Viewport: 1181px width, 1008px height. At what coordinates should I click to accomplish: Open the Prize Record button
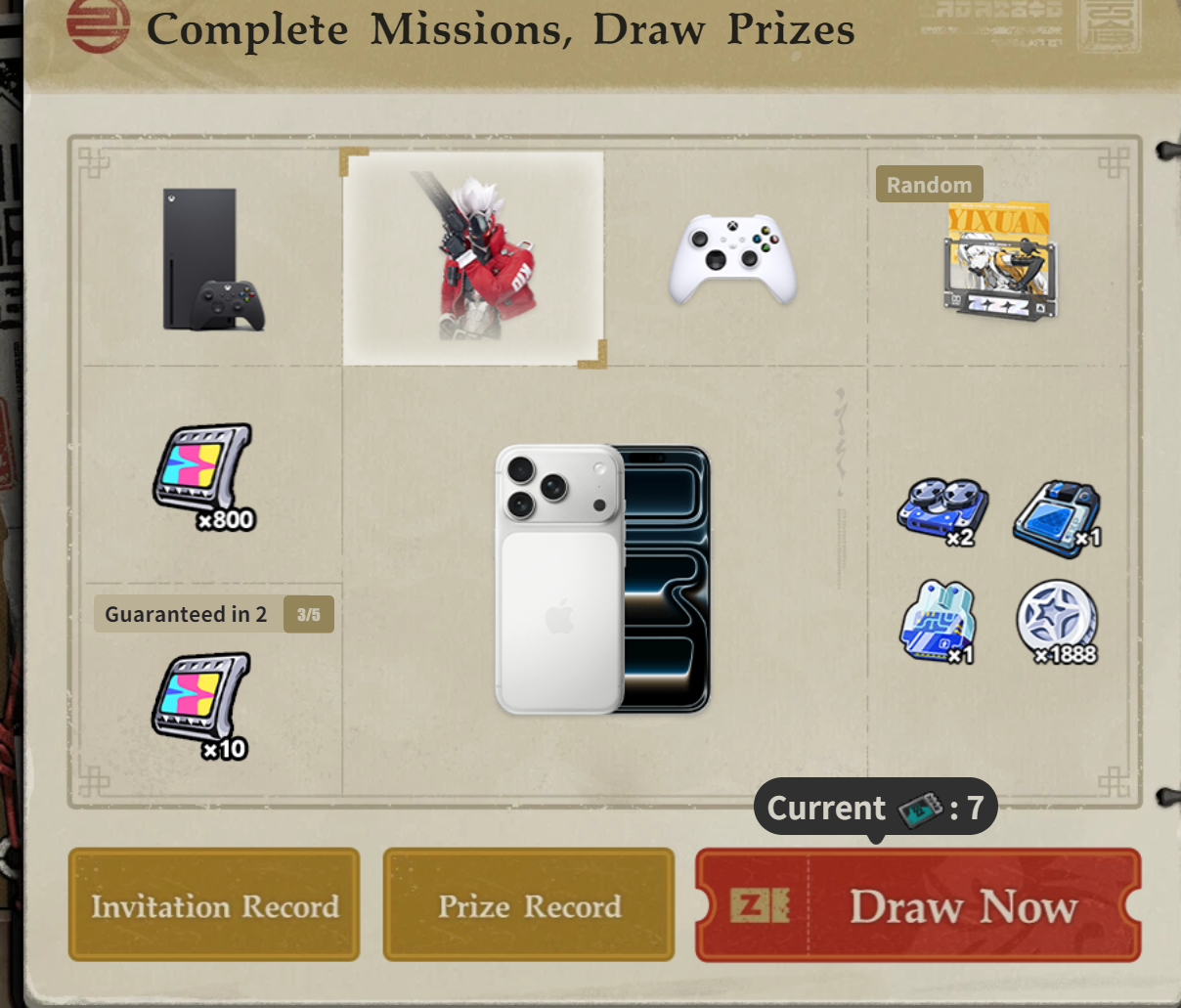[529, 905]
